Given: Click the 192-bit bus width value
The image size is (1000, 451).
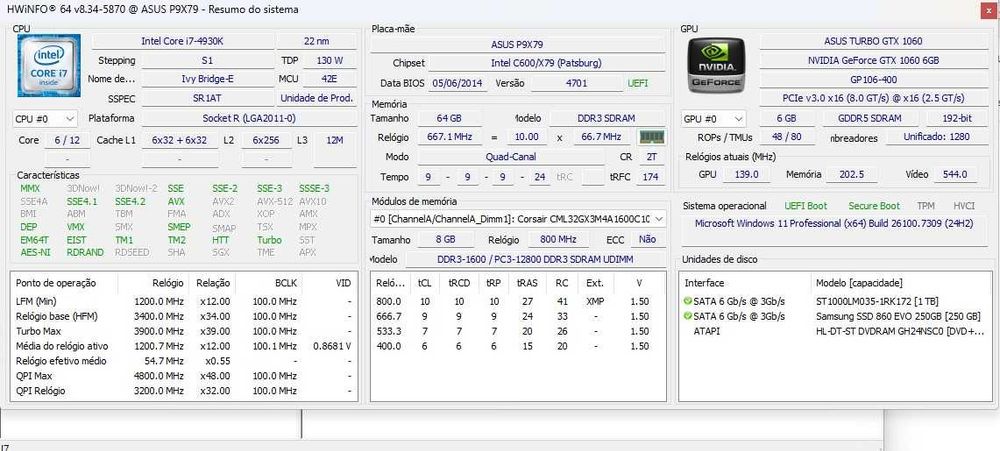Looking at the screenshot, I should tap(957, 119).
